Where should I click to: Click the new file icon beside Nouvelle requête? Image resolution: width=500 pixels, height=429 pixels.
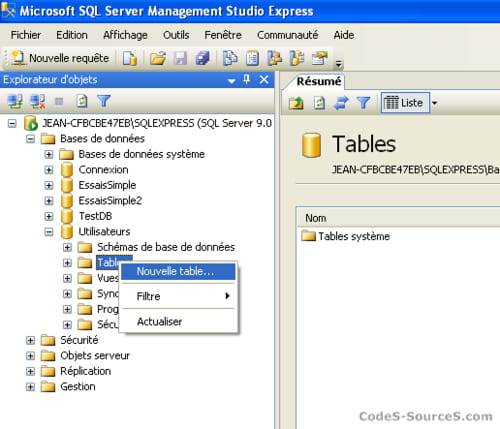(x=129, y=59)
